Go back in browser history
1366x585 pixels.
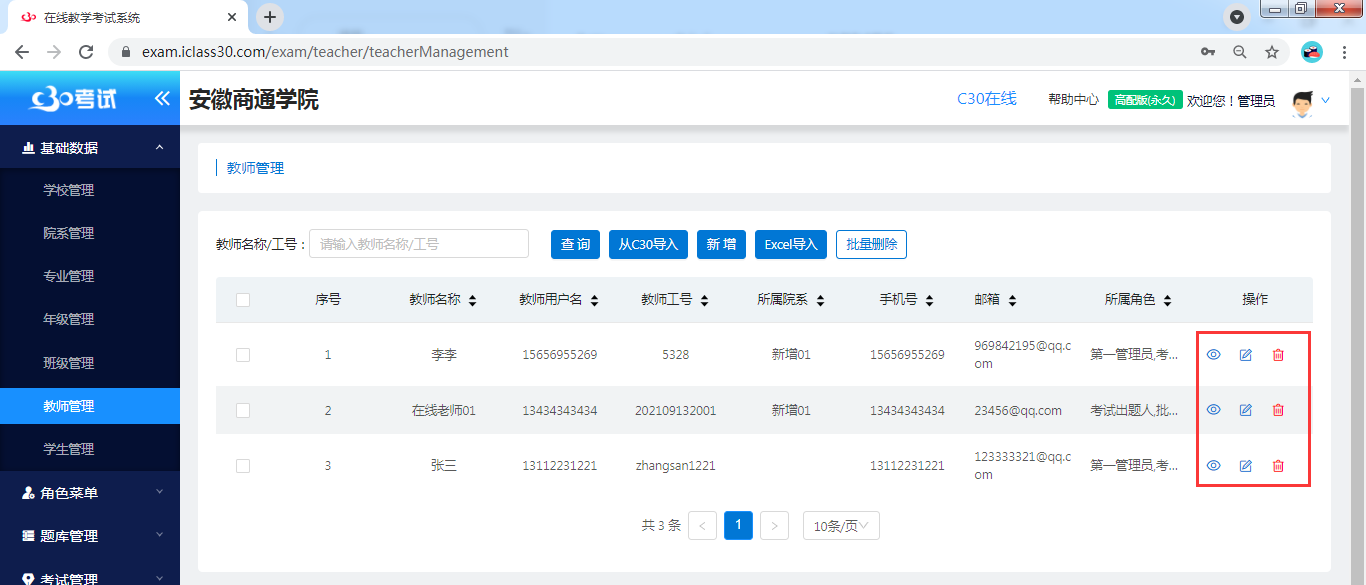point(22,52)
